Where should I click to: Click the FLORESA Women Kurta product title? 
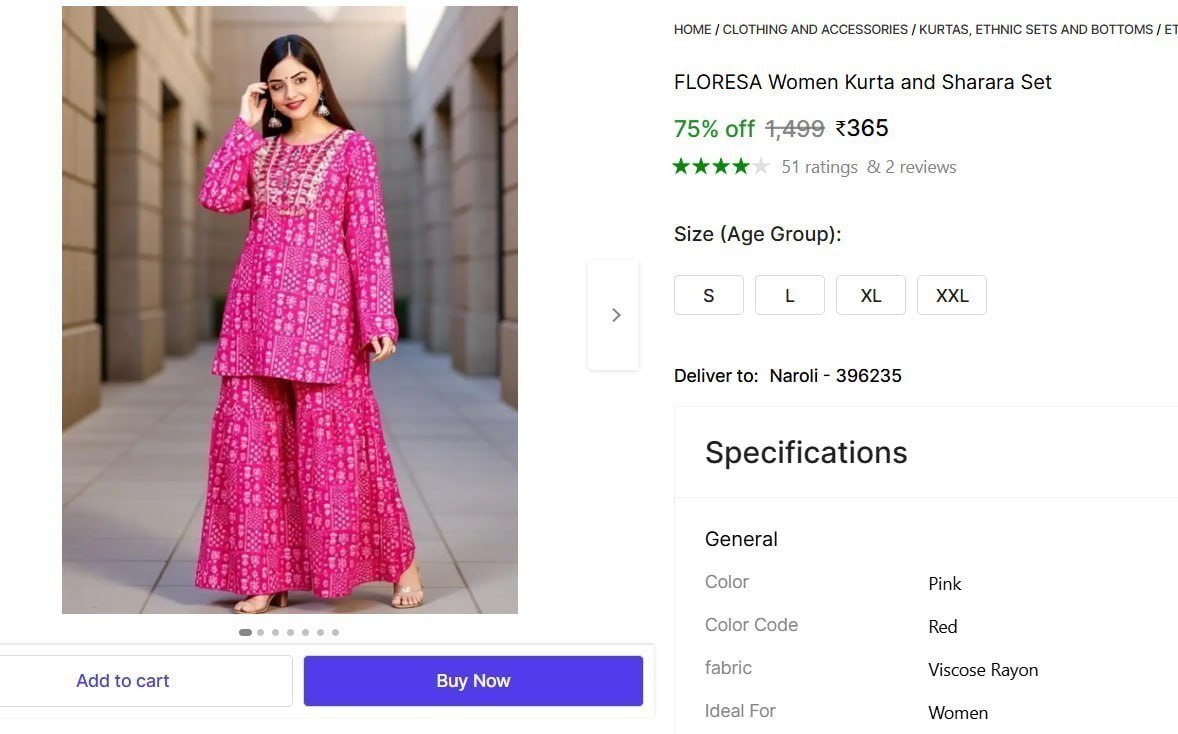pos(862,82)
